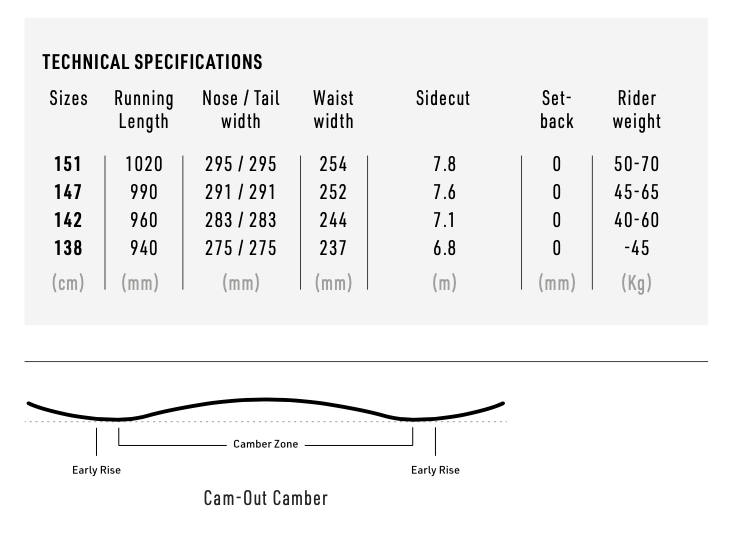Image resolution: width=734 pixels, height=535 pixels.
Task: Click the 7.8 sidecut value
Action: pos(444,164)
